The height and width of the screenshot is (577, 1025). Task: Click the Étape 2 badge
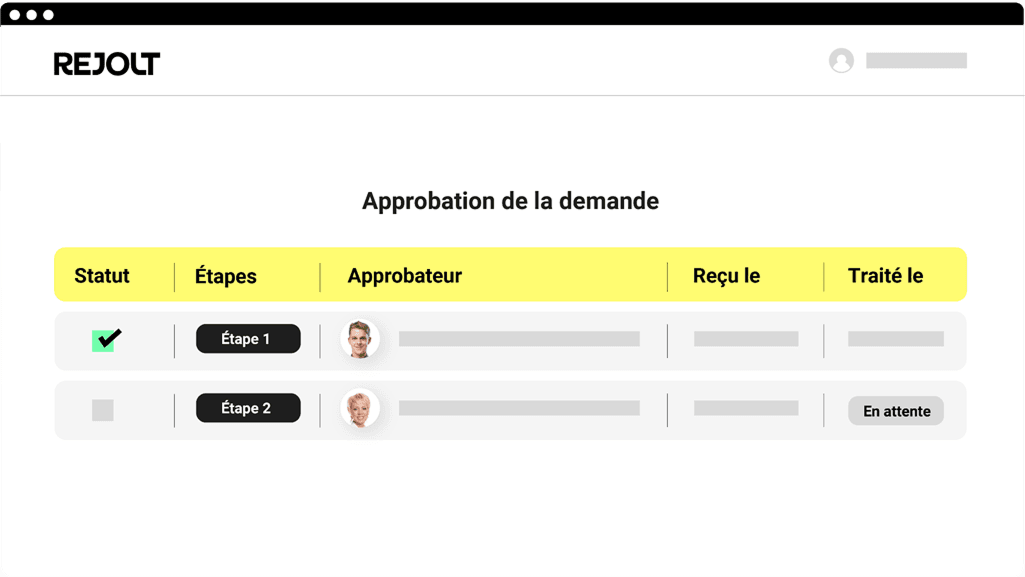[248, 408]
